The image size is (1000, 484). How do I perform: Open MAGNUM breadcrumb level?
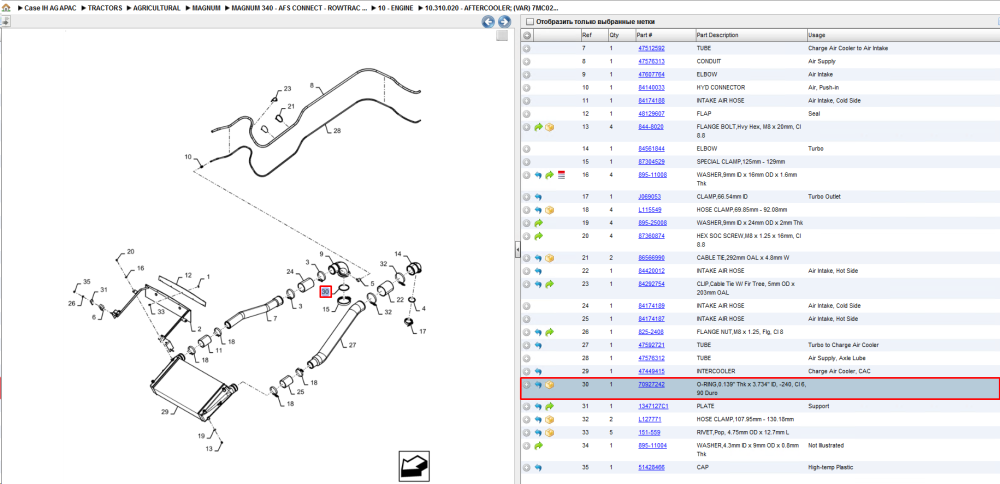click(207, 8)
